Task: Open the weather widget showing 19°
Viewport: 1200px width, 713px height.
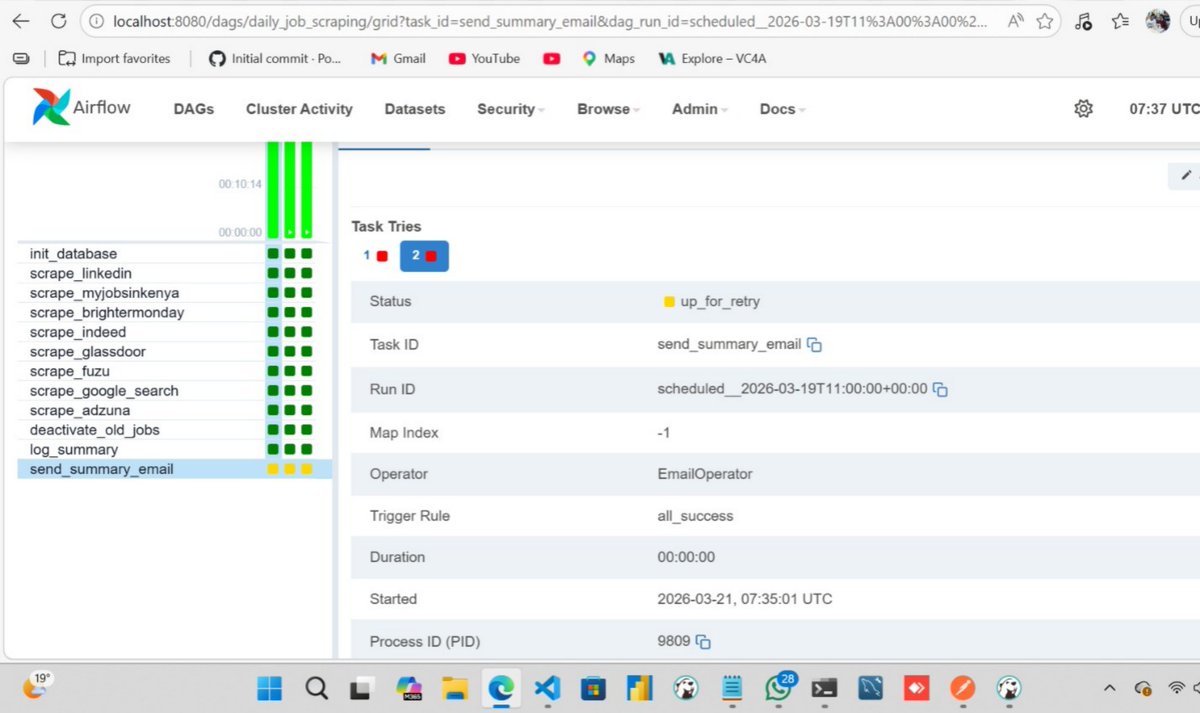Action: (35, 686)
